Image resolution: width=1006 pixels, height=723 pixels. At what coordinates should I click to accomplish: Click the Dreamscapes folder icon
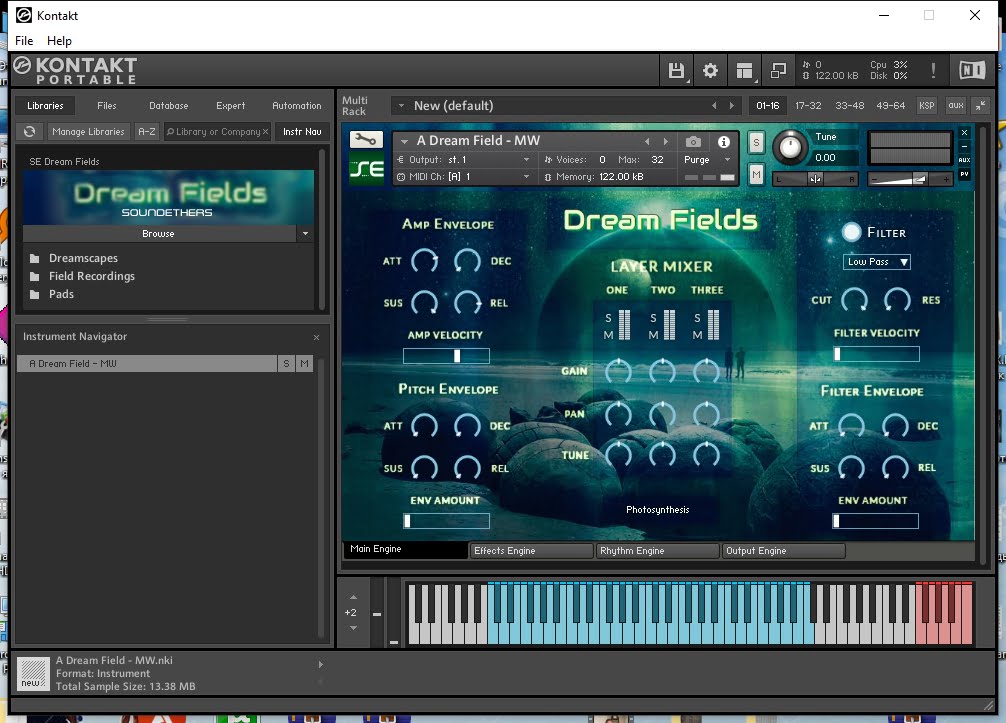click(35, 259)
